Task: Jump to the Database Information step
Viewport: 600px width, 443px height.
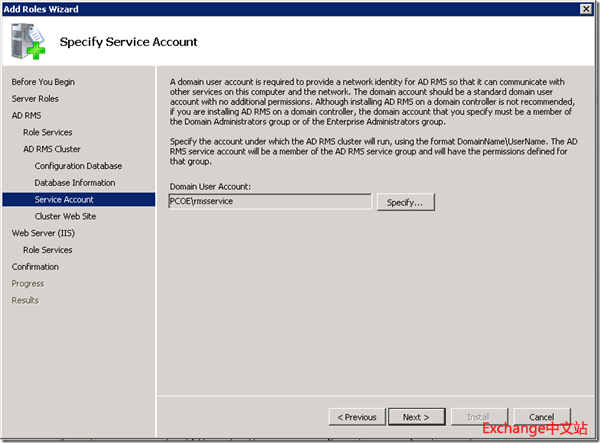Action: (x=75, y=183)
